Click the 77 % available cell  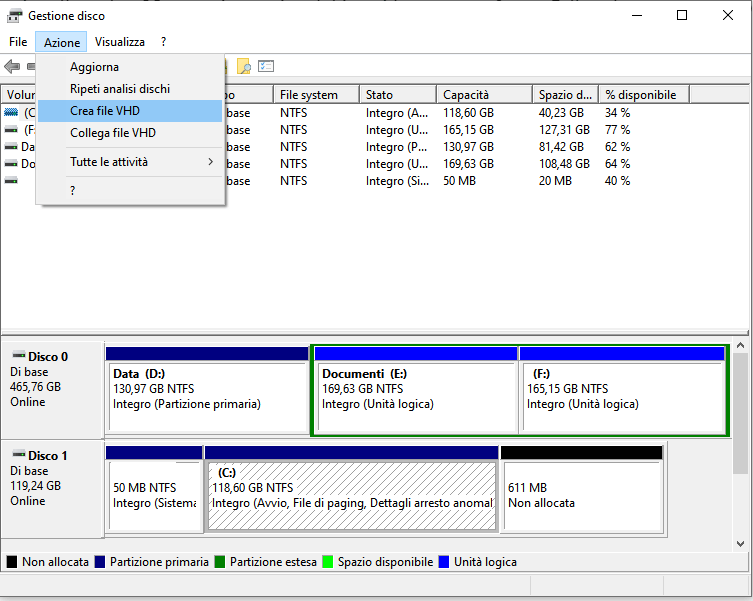[x=617, y=130]
